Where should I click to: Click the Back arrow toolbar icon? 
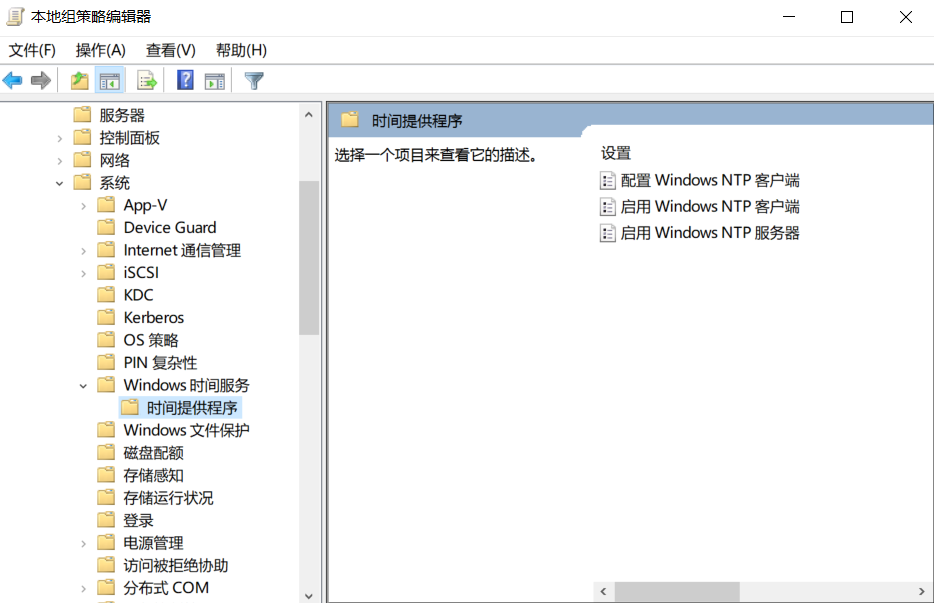13,80
